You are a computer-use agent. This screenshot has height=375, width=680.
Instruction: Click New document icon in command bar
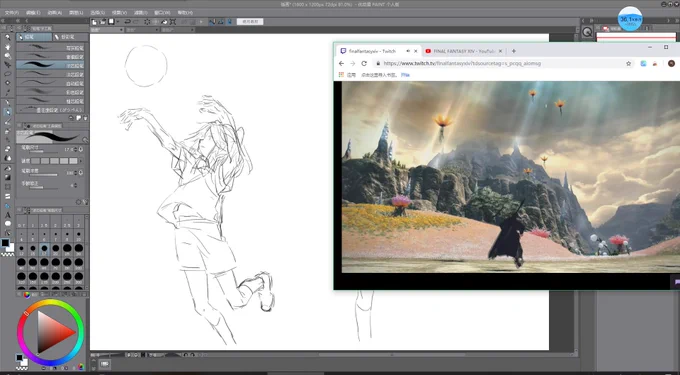pos(95,22)
